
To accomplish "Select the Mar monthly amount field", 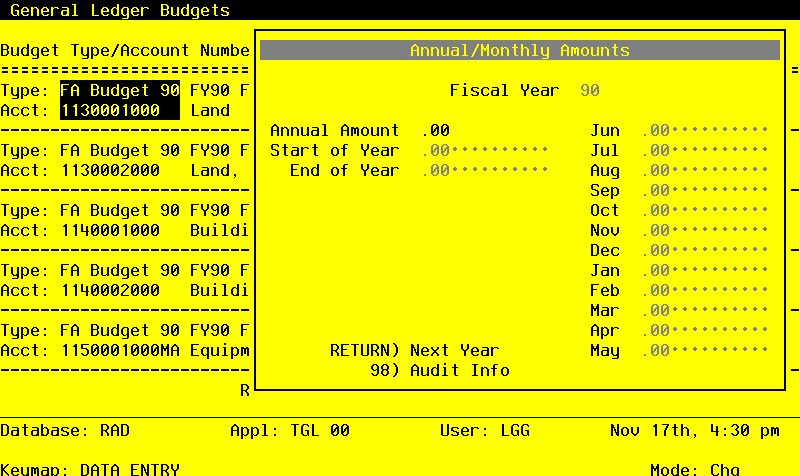I will point(705,310).
